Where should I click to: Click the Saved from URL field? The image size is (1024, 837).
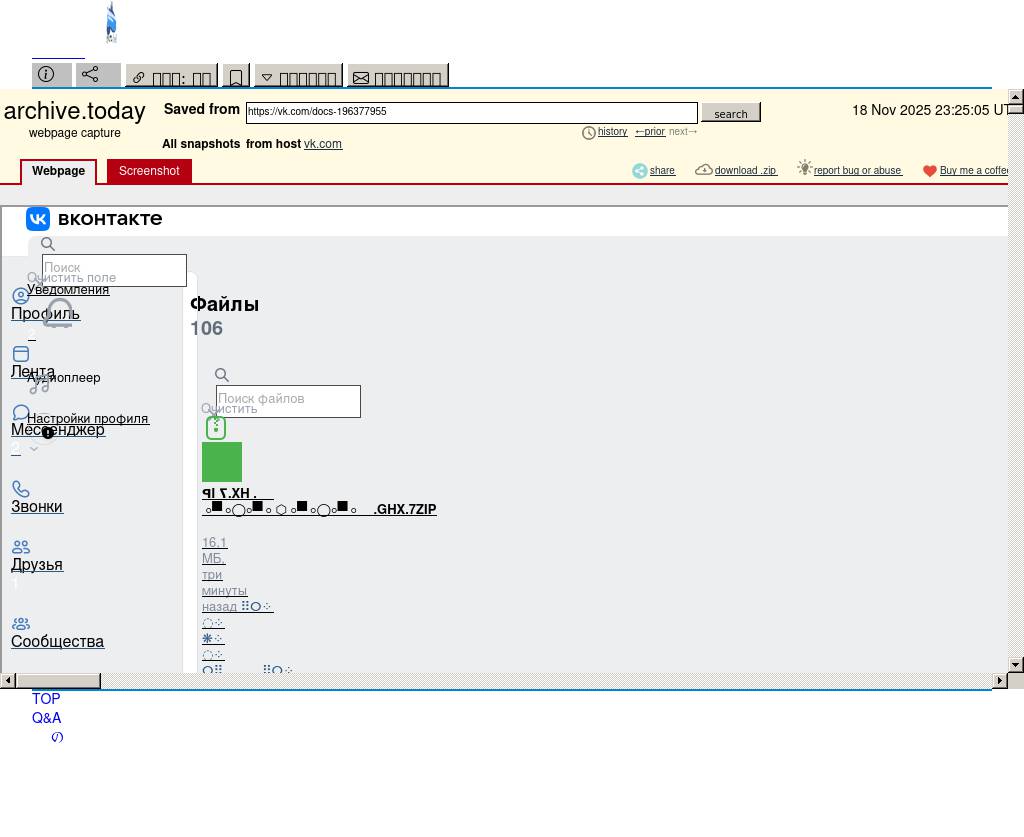coord(471,113)
